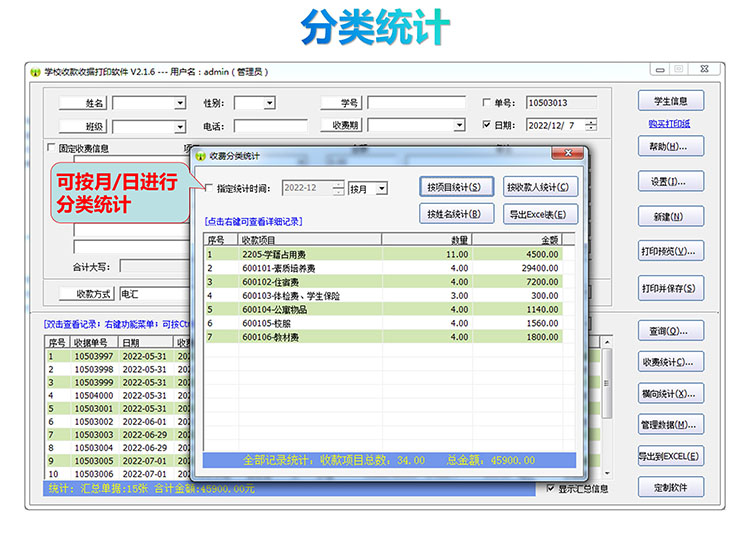Click 收据单号 column header in main list
Viewport: 750px width, 538px height.
pos(95,342)
